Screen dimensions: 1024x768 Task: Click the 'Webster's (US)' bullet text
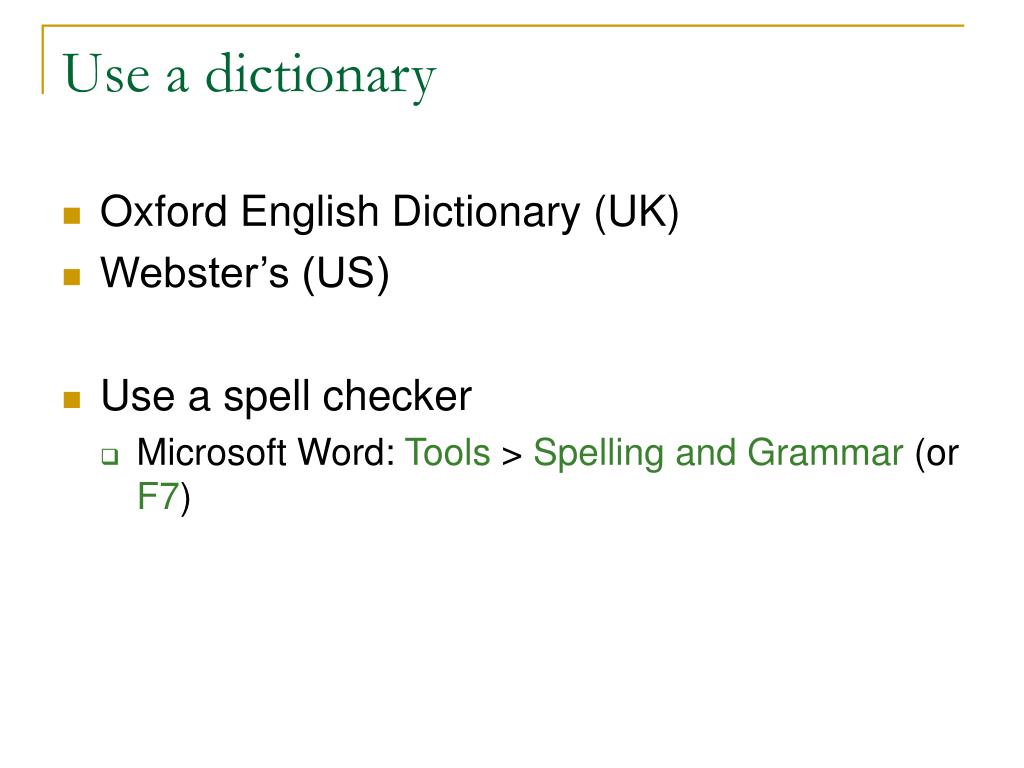pyautogui.click(x=245, y=273)
